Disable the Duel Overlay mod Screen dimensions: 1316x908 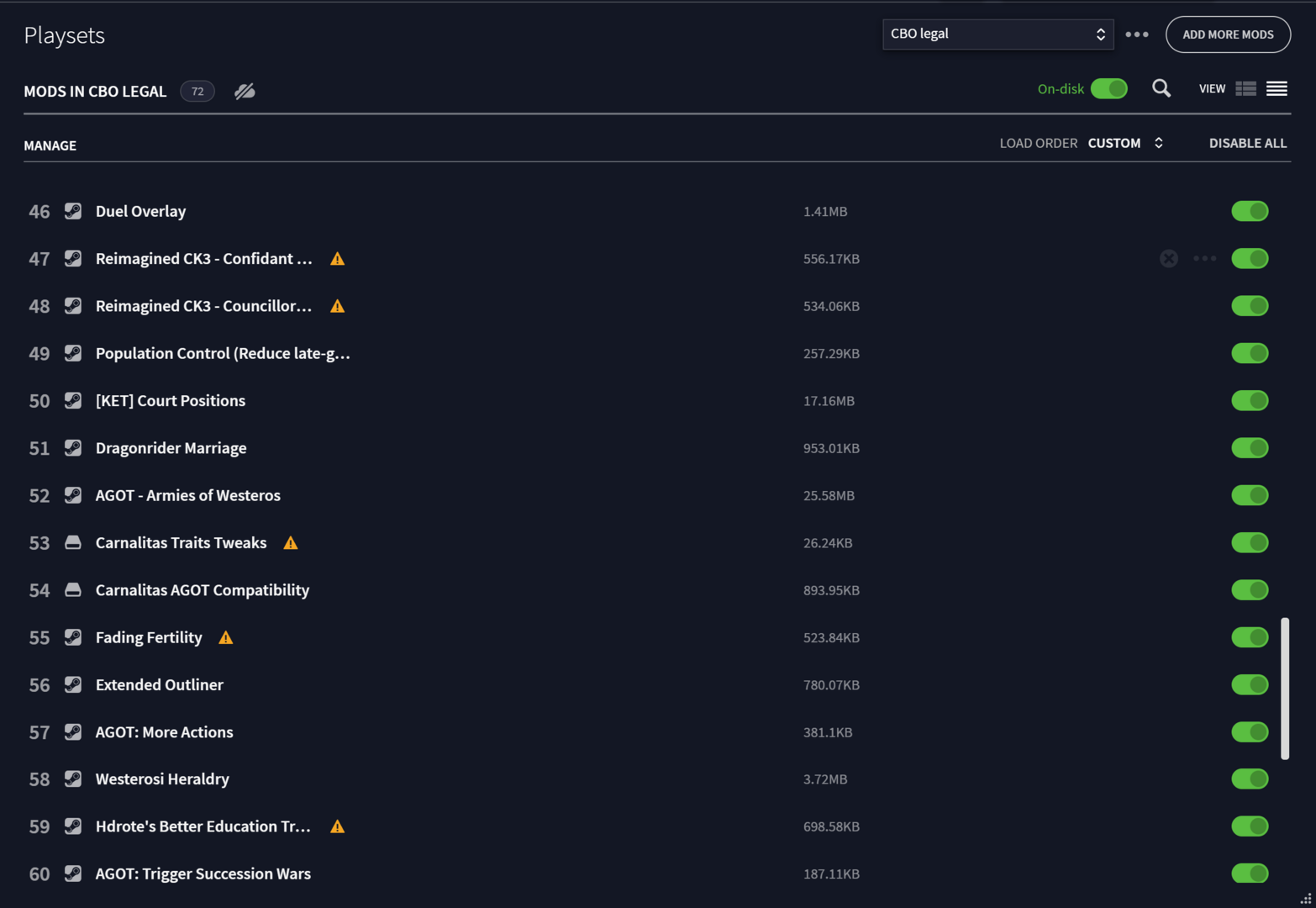(1250, 211)
